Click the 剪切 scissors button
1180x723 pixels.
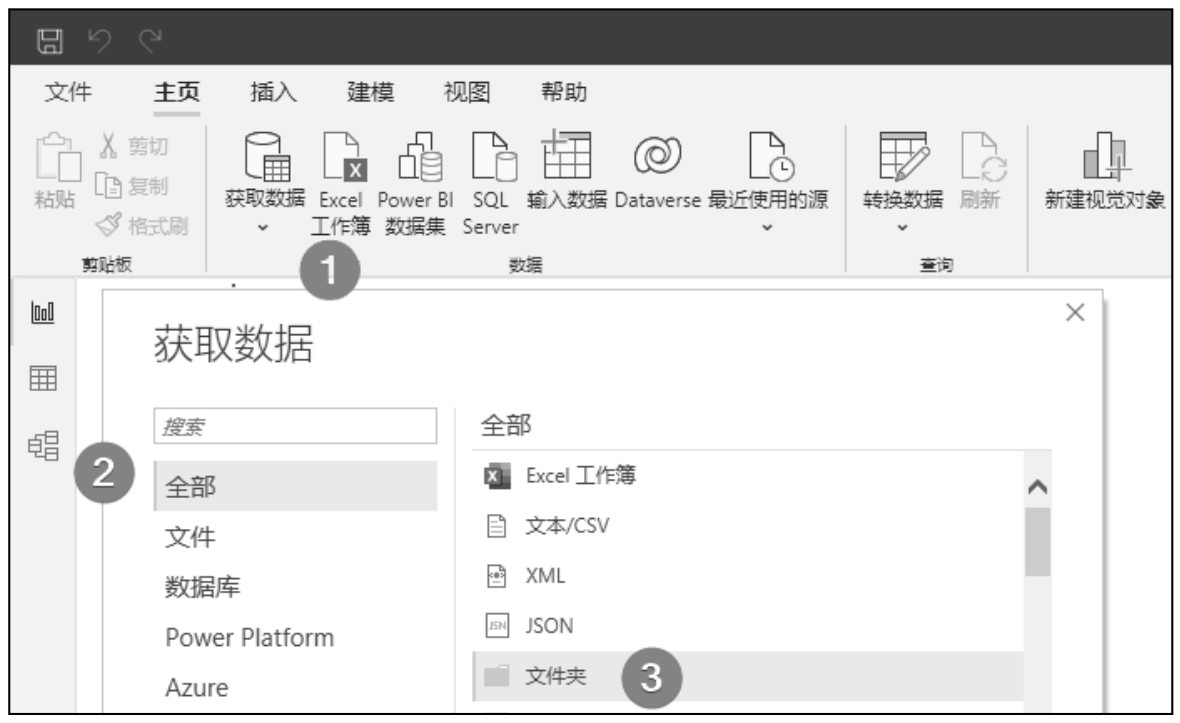134,146
